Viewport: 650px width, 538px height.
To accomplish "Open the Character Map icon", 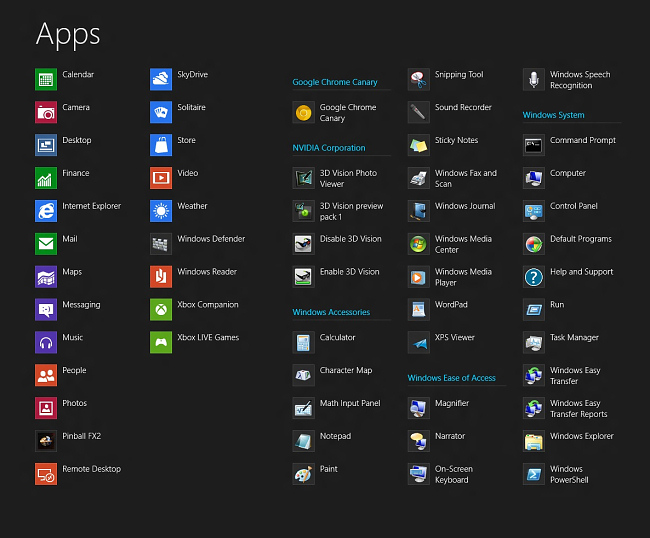I will coord(303,375).
